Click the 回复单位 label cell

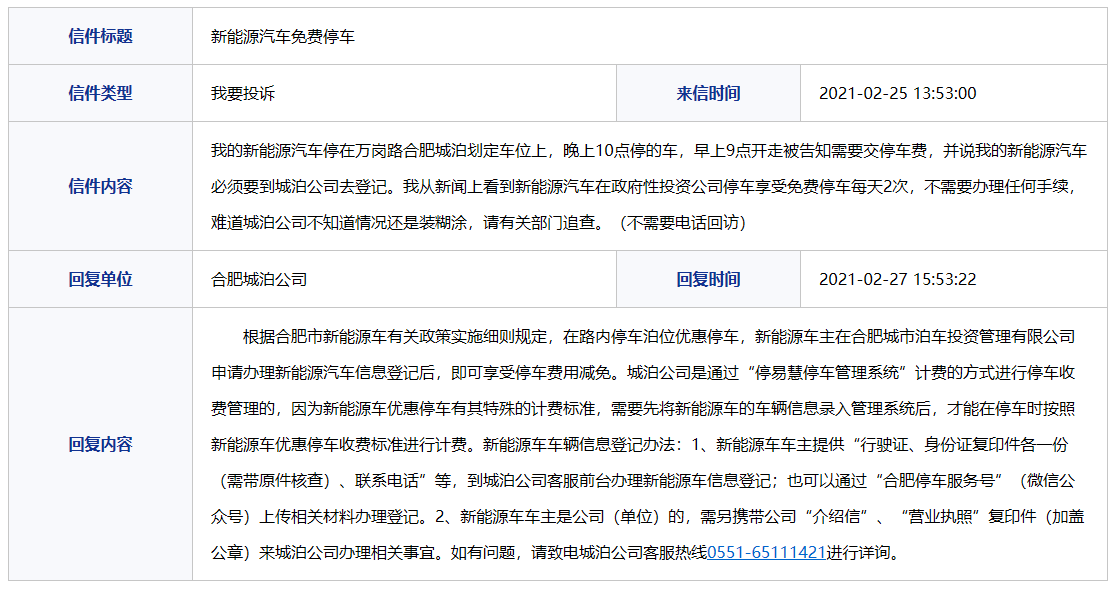(x=100, y=279)
